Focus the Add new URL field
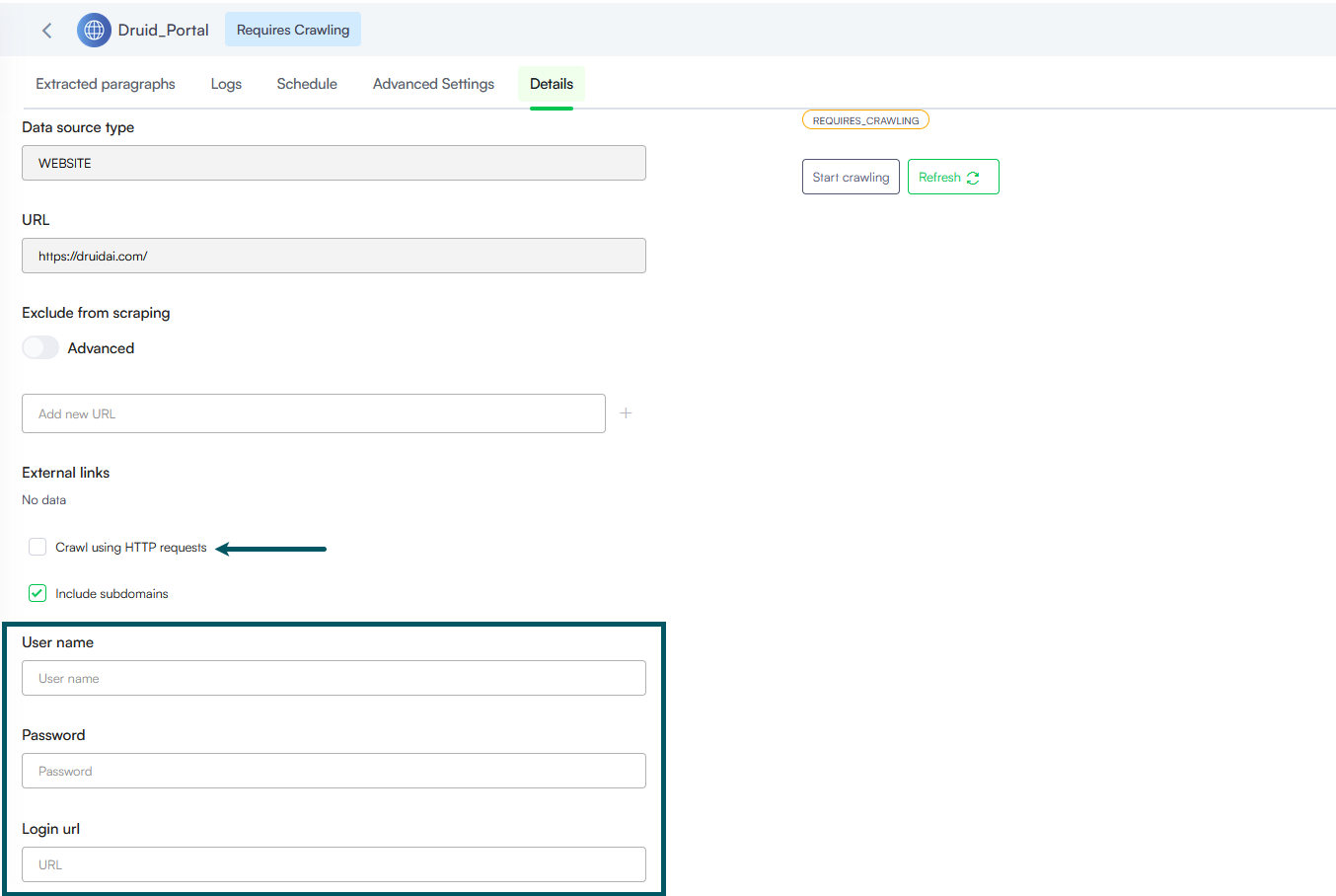This screenshot has width=1336, height=896. 314,413
